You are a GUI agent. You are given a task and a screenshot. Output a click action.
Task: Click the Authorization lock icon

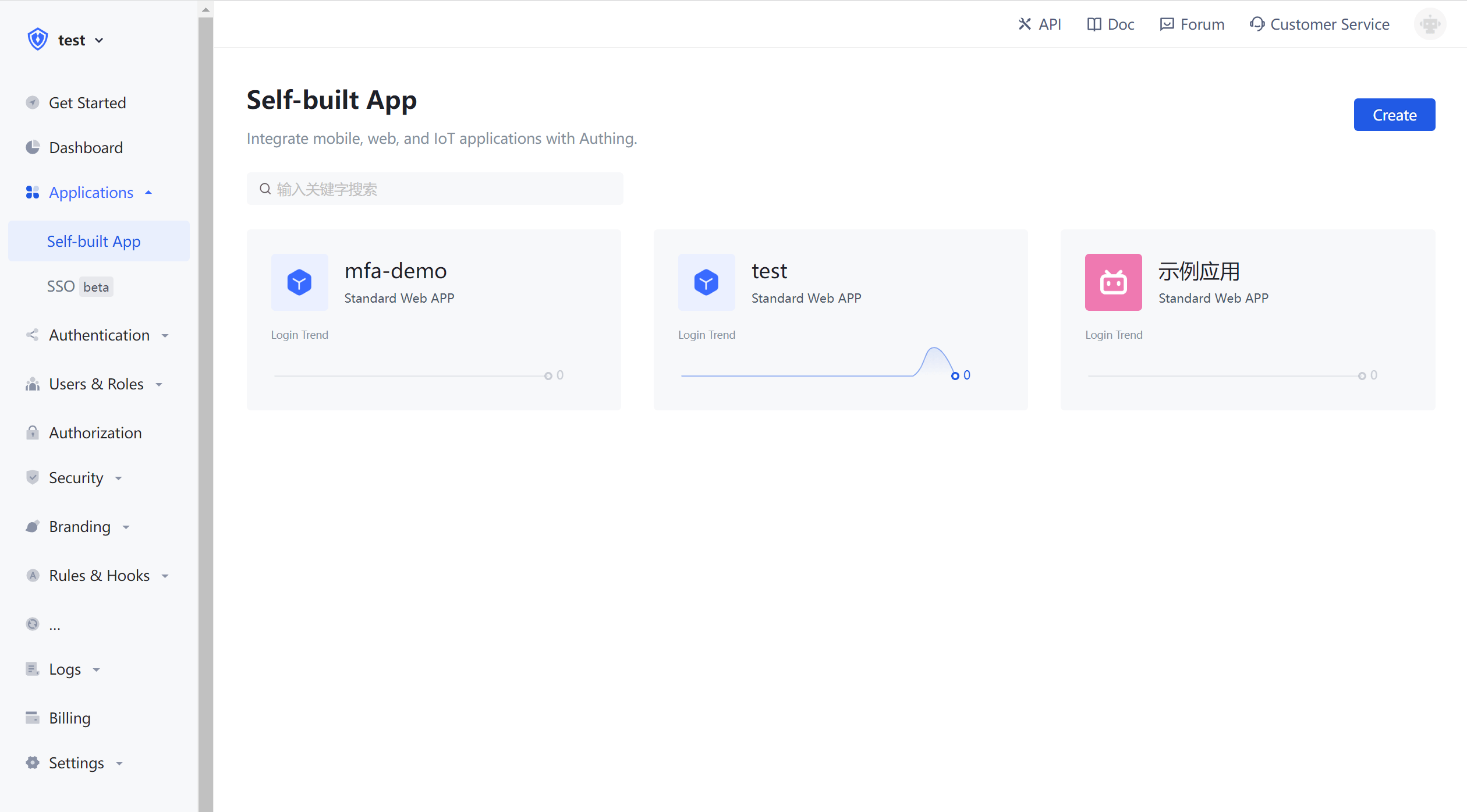pyautogui.click(x=33, y=432)
